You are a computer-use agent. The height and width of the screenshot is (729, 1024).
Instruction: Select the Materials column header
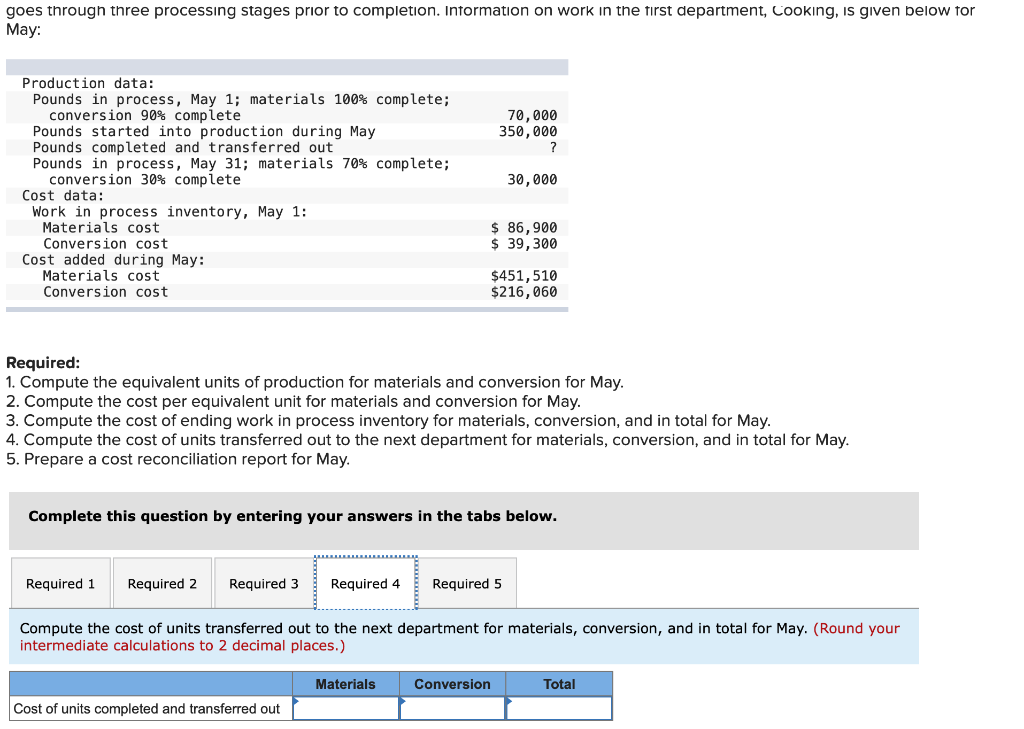pos(346,684)
